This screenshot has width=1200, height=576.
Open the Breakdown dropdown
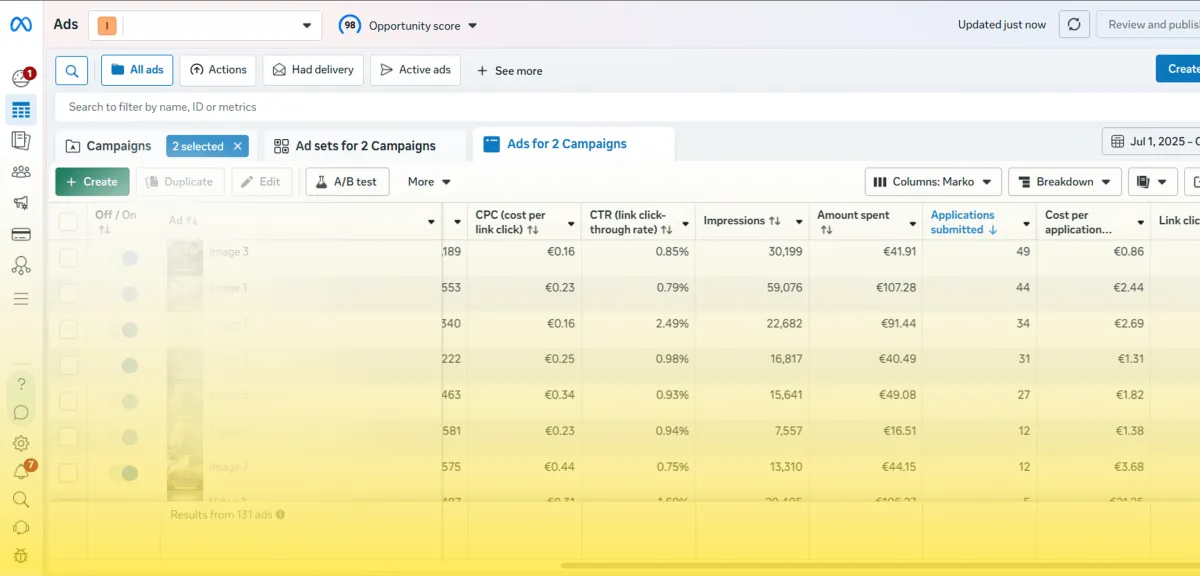tap(1064, 182)
